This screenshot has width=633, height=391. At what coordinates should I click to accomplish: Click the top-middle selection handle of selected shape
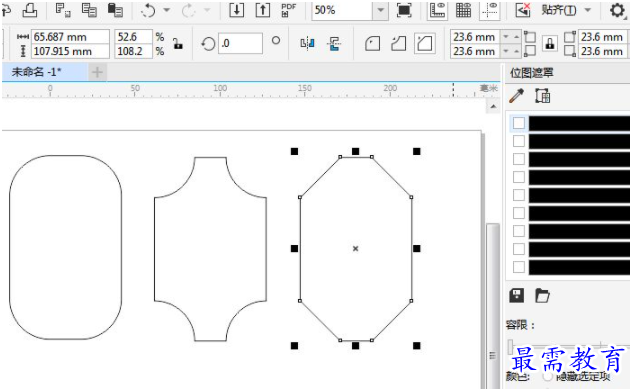click(355, 151)
